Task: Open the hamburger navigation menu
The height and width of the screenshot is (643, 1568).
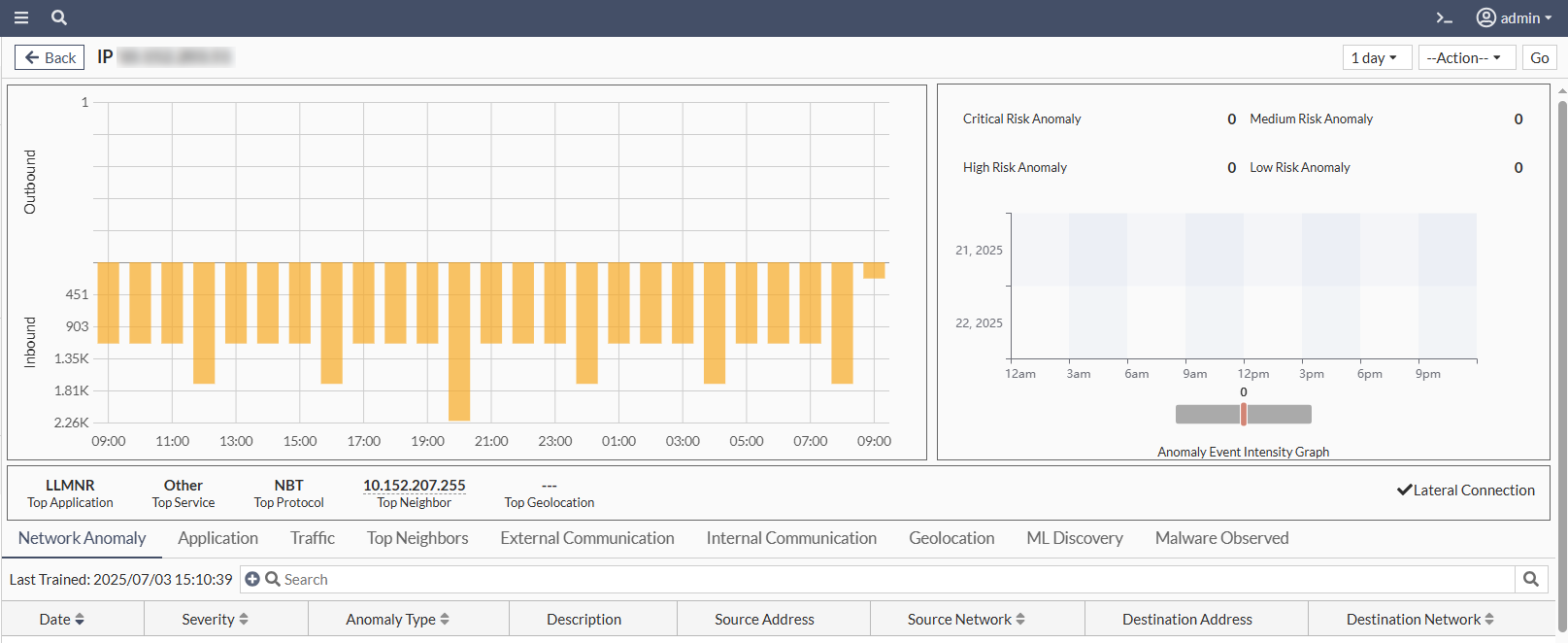Action: (x=21, y=17)
